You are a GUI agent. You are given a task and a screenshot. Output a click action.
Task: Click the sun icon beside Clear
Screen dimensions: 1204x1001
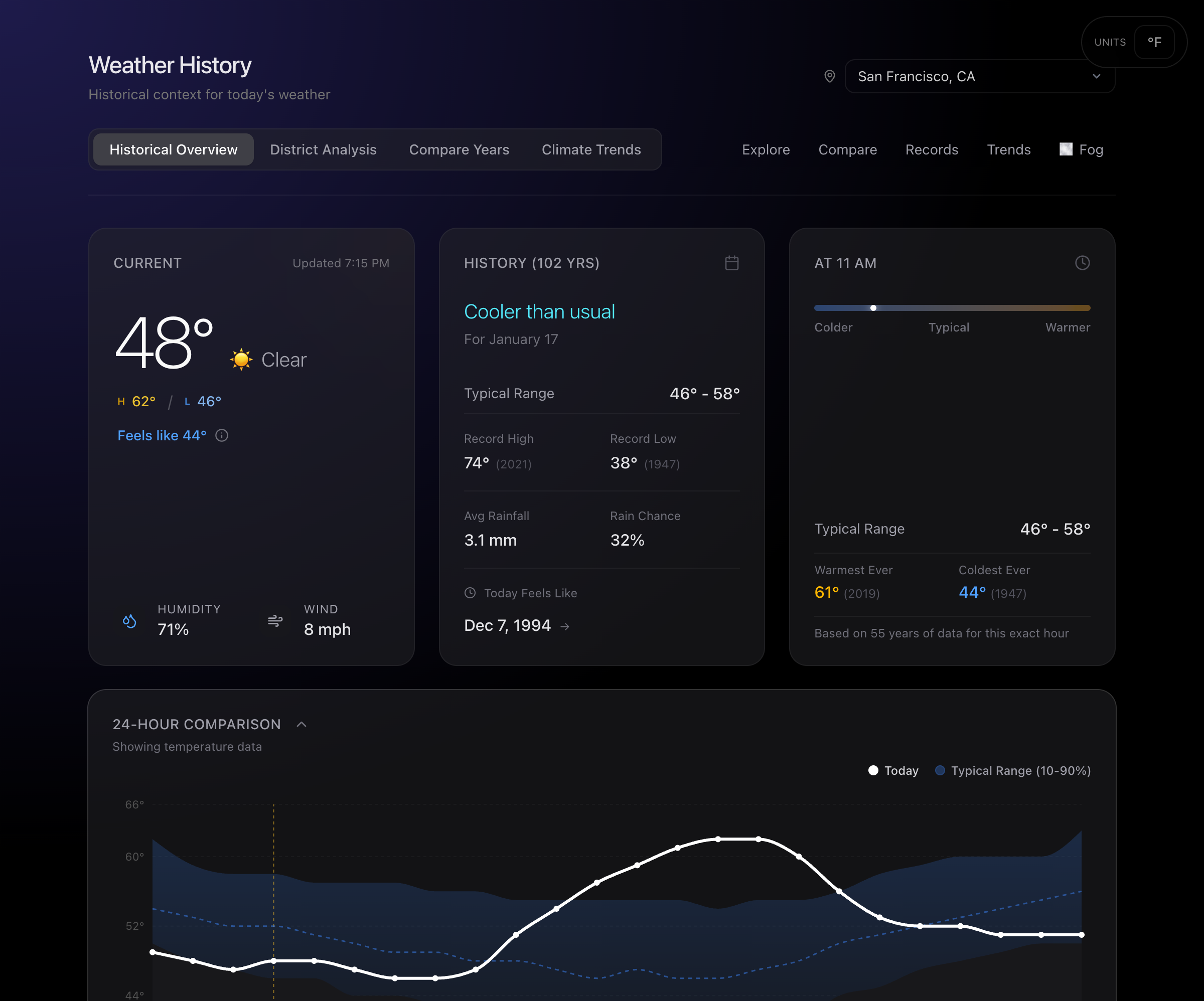point(241,359)
